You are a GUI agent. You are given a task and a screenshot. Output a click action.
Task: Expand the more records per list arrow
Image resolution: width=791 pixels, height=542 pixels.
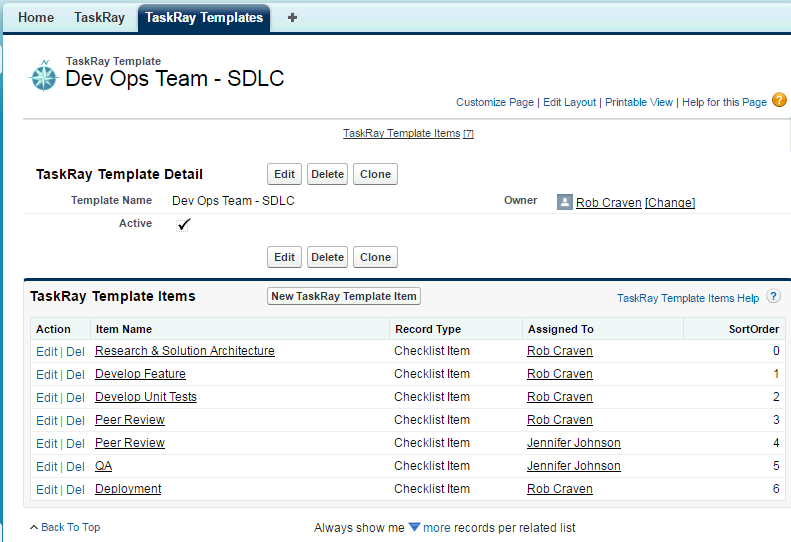414,527
